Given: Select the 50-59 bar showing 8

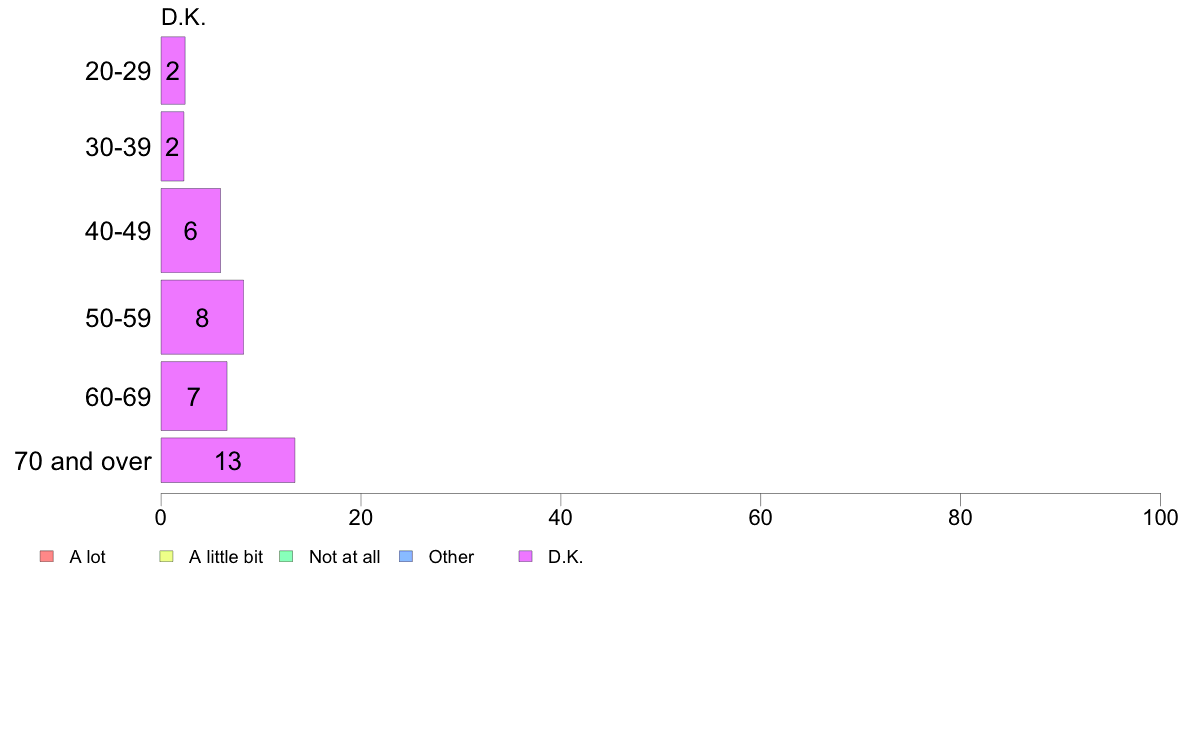Looking at the screenshot, I should (x=202, y=317).
